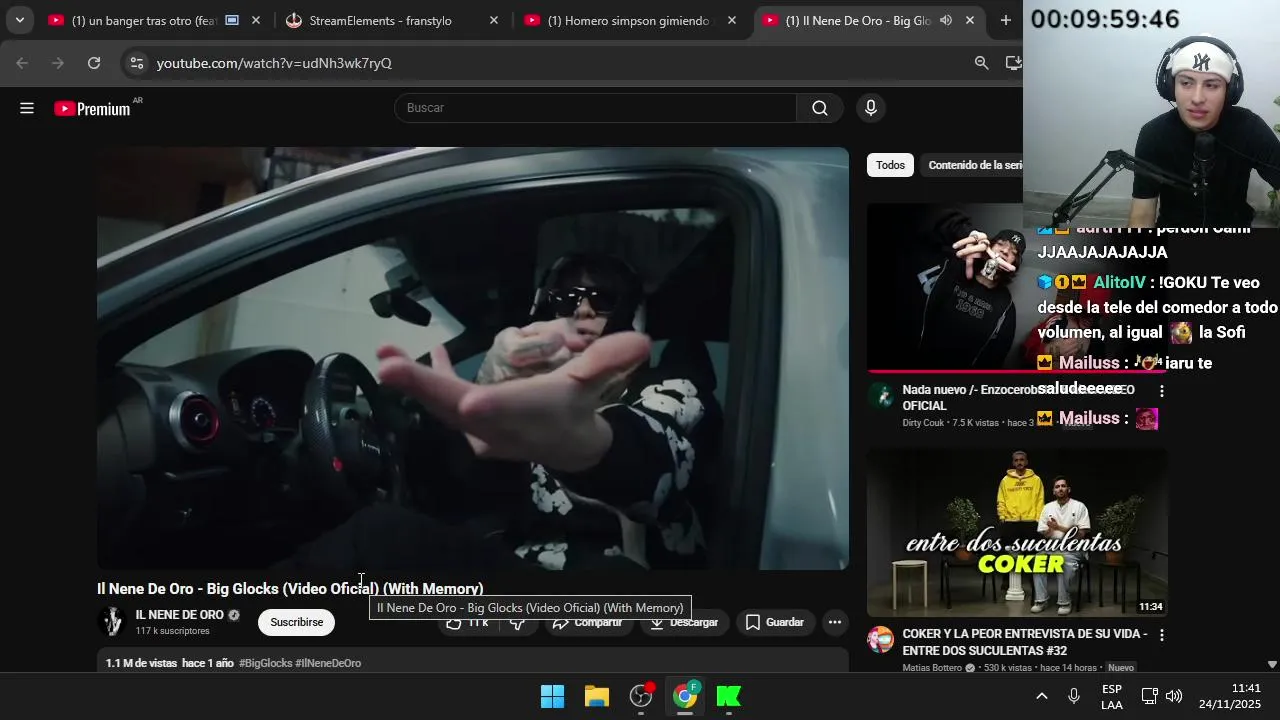Screen dimensions: 1280x720
Task: Go to YouTube Premium home logo
Action: (x=92, y=108)
